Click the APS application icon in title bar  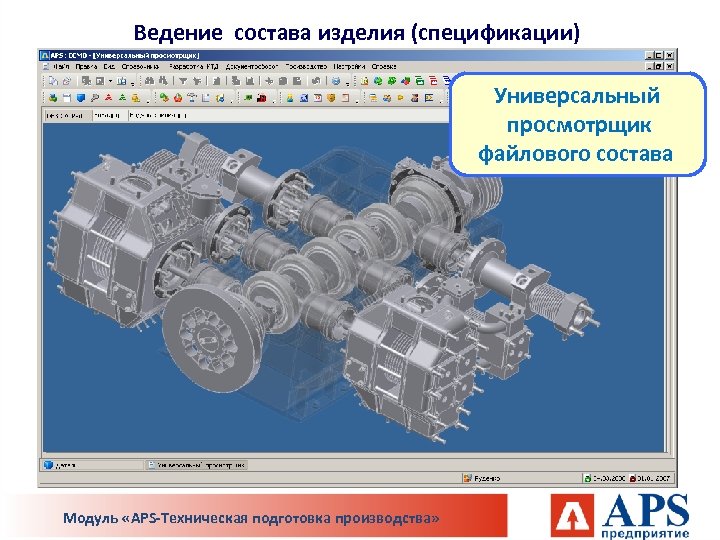pyautogui.click(x=45, y=55)
